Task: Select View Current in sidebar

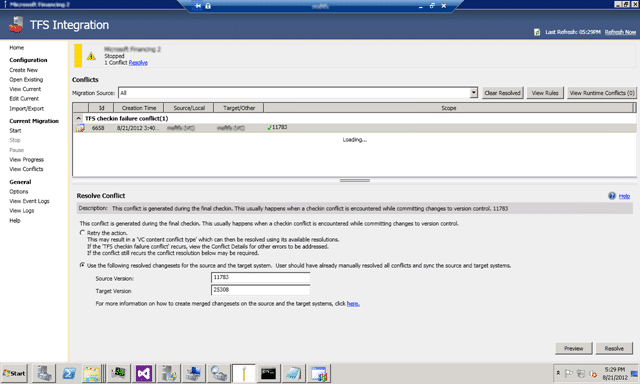Action: point(25,89)
